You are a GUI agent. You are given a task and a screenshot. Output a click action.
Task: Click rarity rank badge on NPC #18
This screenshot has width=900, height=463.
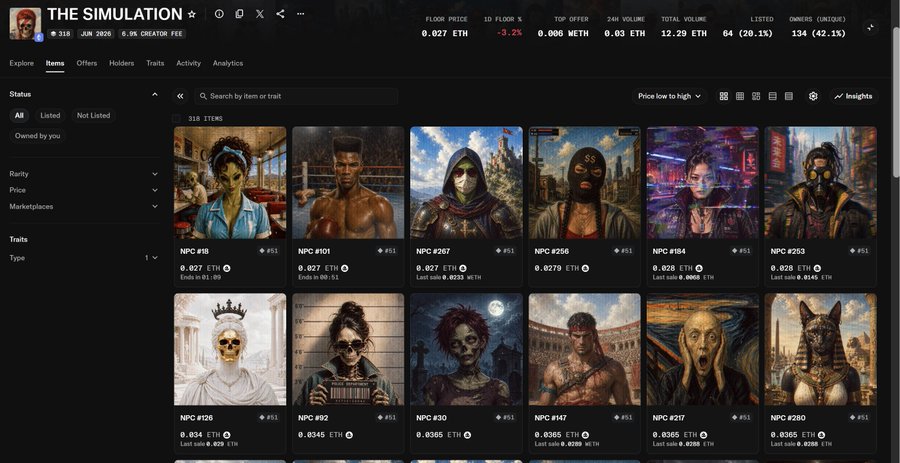(269, 251)
